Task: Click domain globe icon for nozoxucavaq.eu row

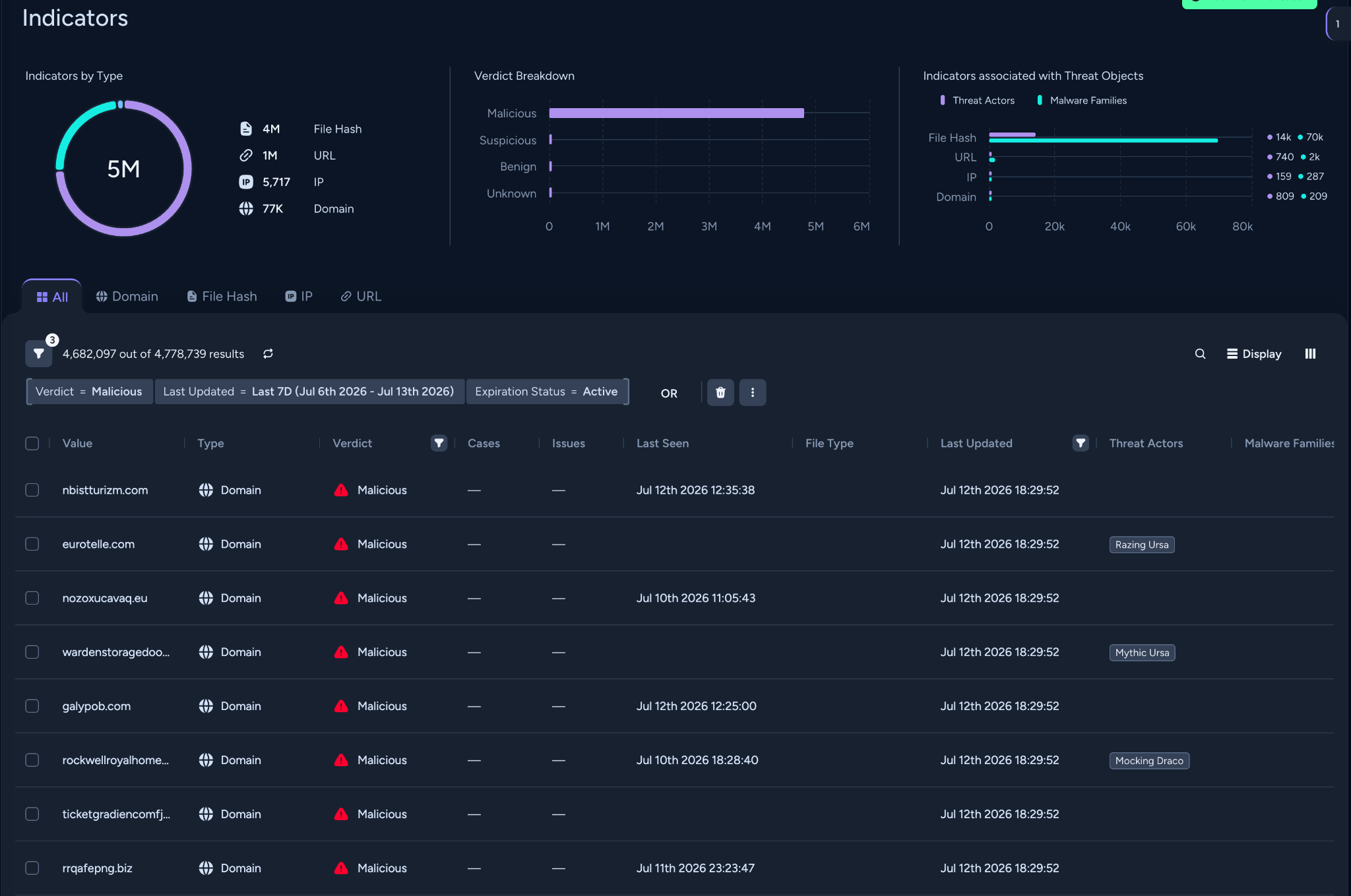Action: [x=206, y=598]
